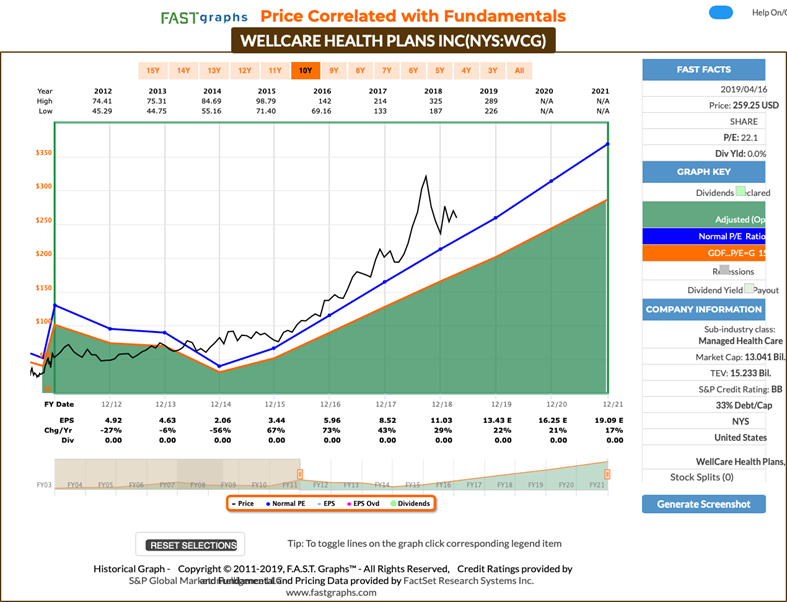Switch to the 9Y time range
The width and height of the screenshot is (787, 602).
(x=334, y=70)
